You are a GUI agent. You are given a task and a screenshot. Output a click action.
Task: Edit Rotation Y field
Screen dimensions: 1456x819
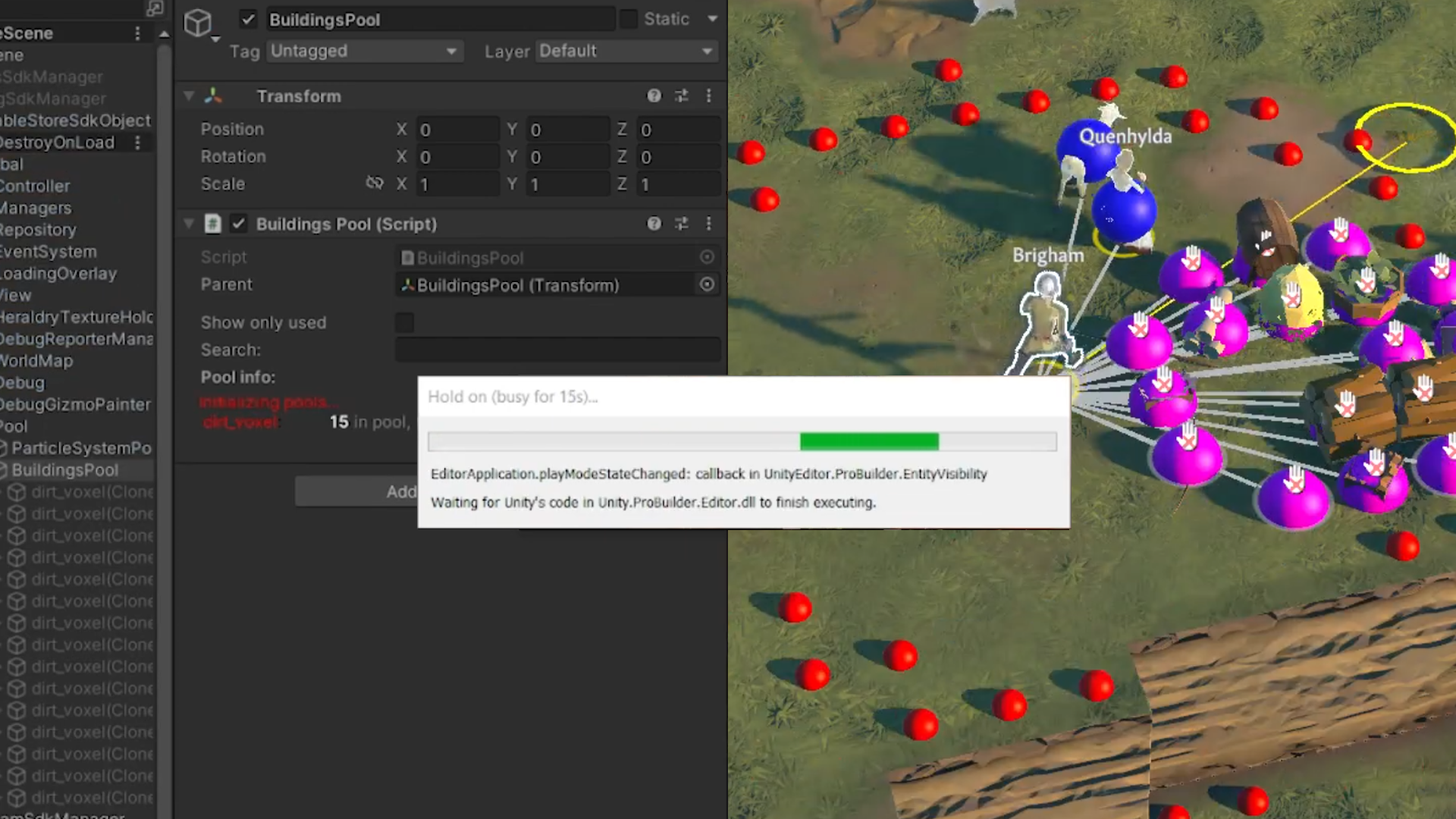tap(568, 157)
